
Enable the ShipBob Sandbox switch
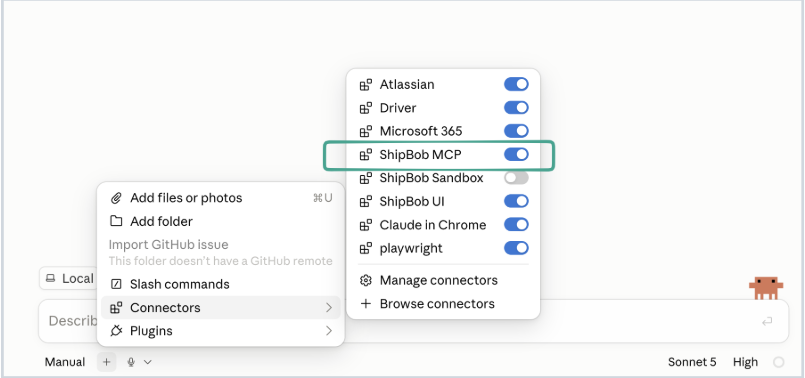click(x=516, y=178)
